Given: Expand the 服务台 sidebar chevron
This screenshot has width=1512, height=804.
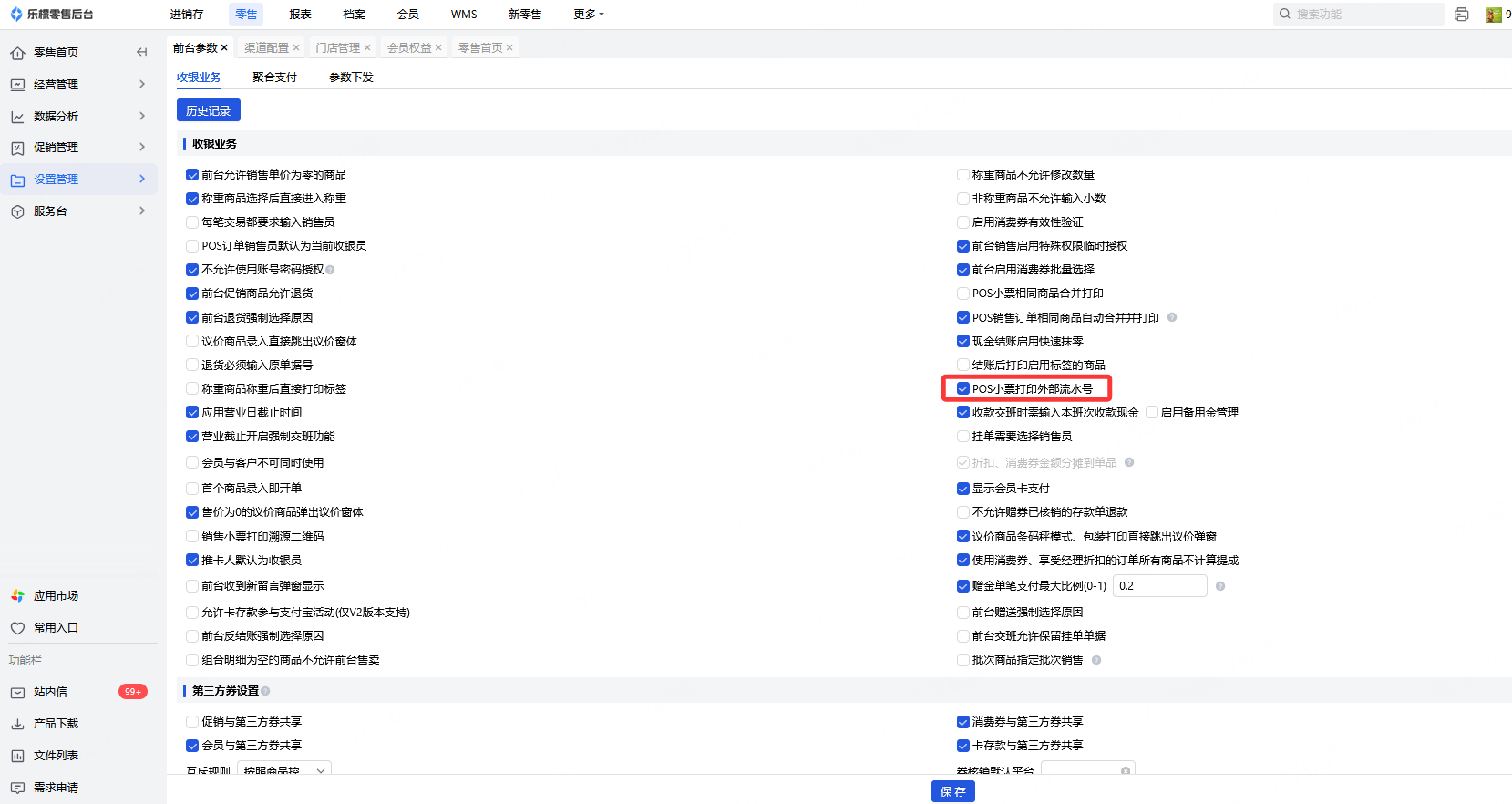Looking at the screenshot, I should tap(142, 211).
